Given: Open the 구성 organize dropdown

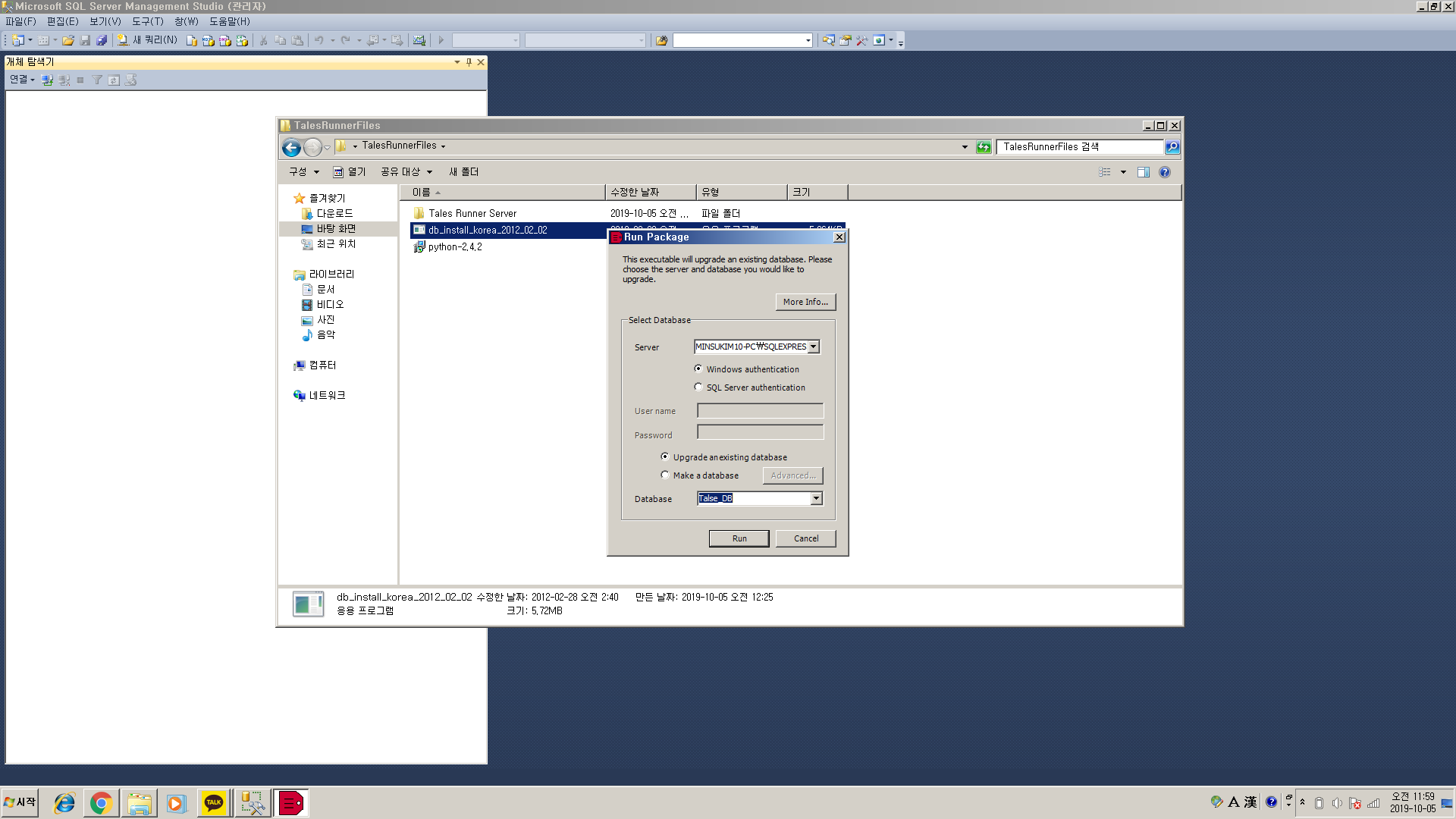Looking at the screenshot, I should tap(304, 172).
